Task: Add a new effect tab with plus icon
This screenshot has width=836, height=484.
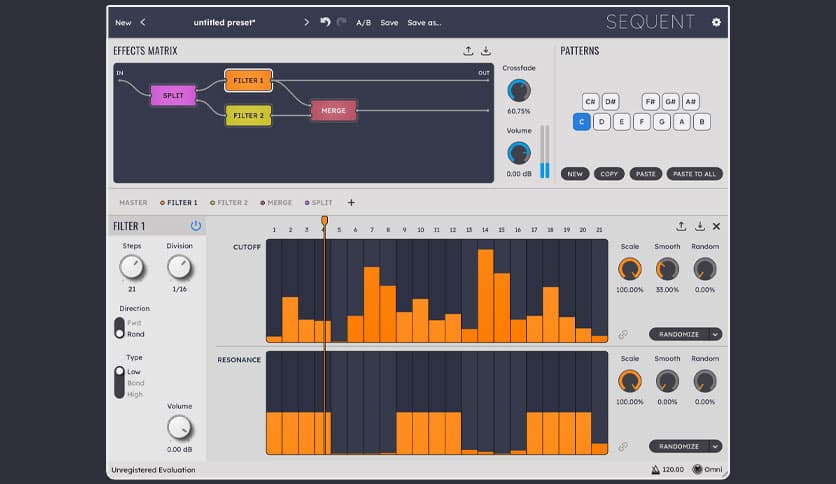Action: (x=351, y=203)
